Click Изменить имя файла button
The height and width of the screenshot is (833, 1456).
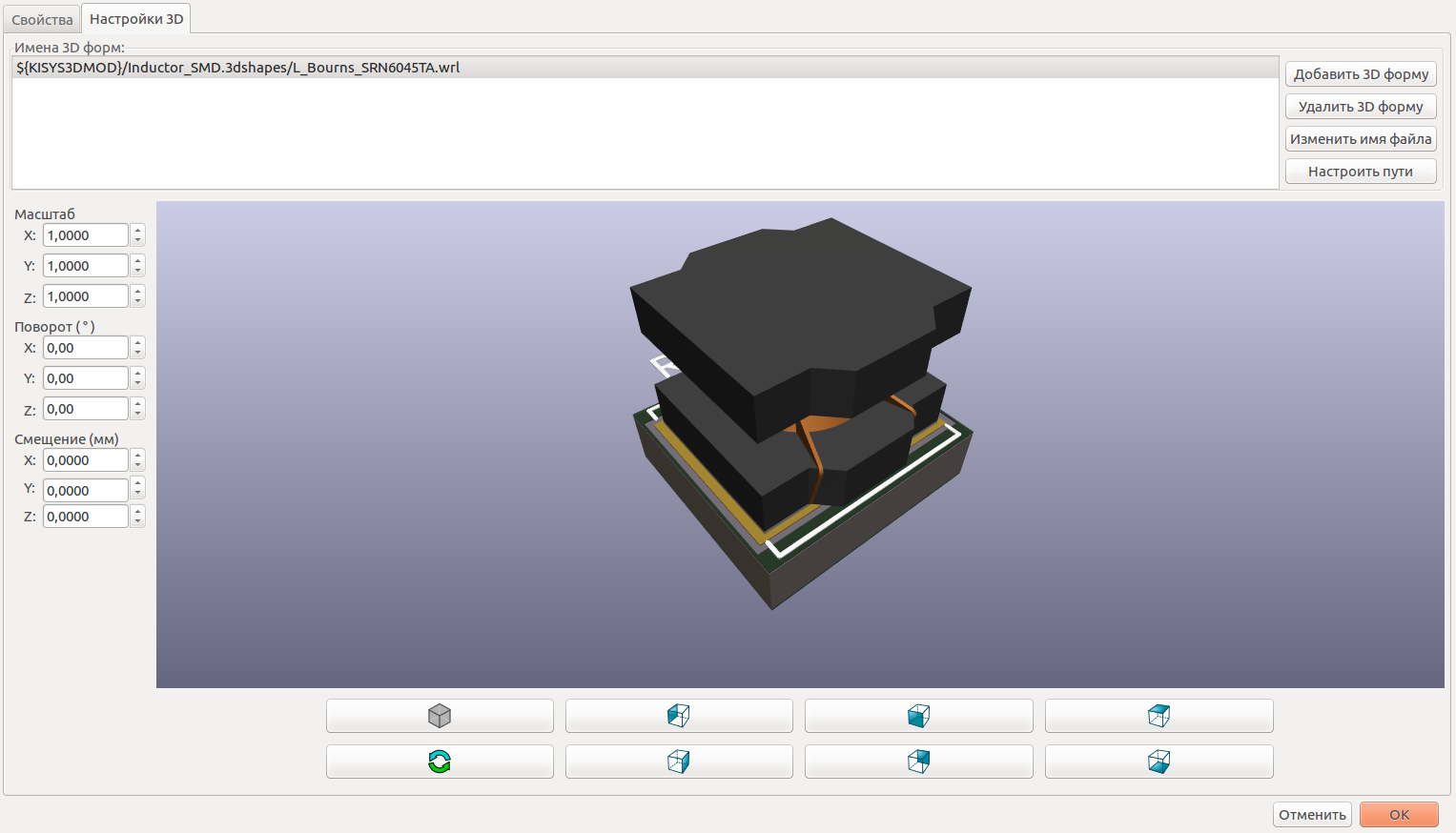pos(1361,139)
